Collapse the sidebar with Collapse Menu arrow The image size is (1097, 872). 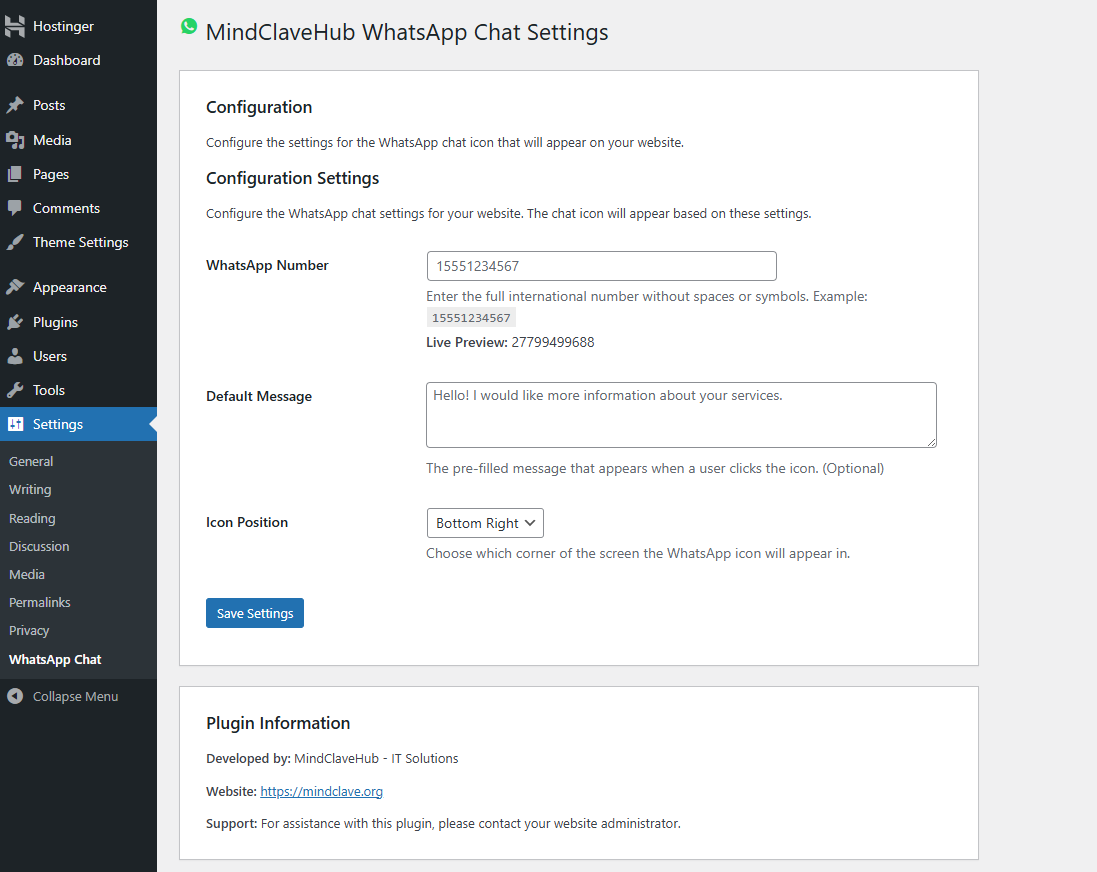point(15,696)
